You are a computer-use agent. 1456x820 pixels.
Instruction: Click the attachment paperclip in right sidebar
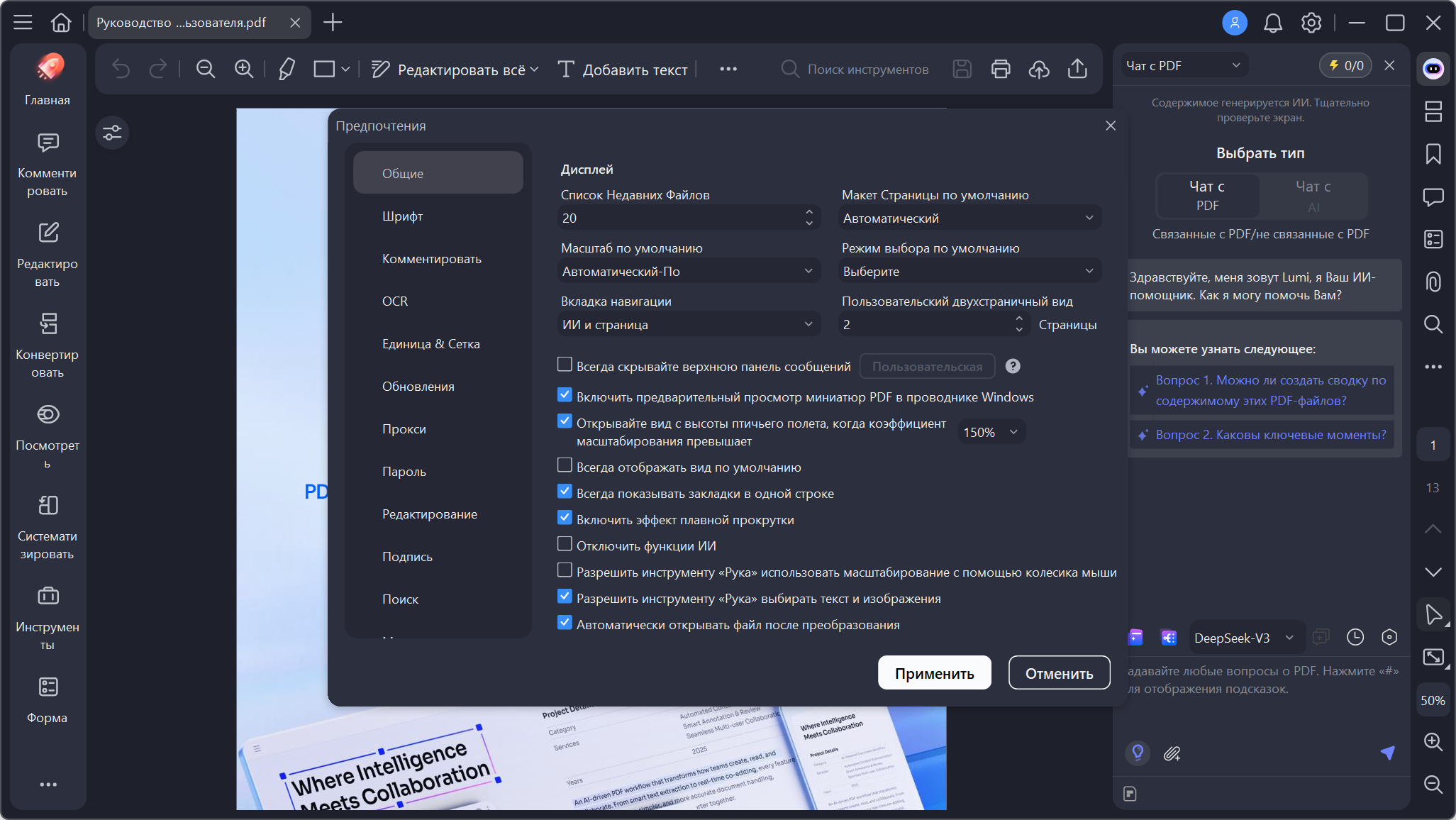point(1433,282)
